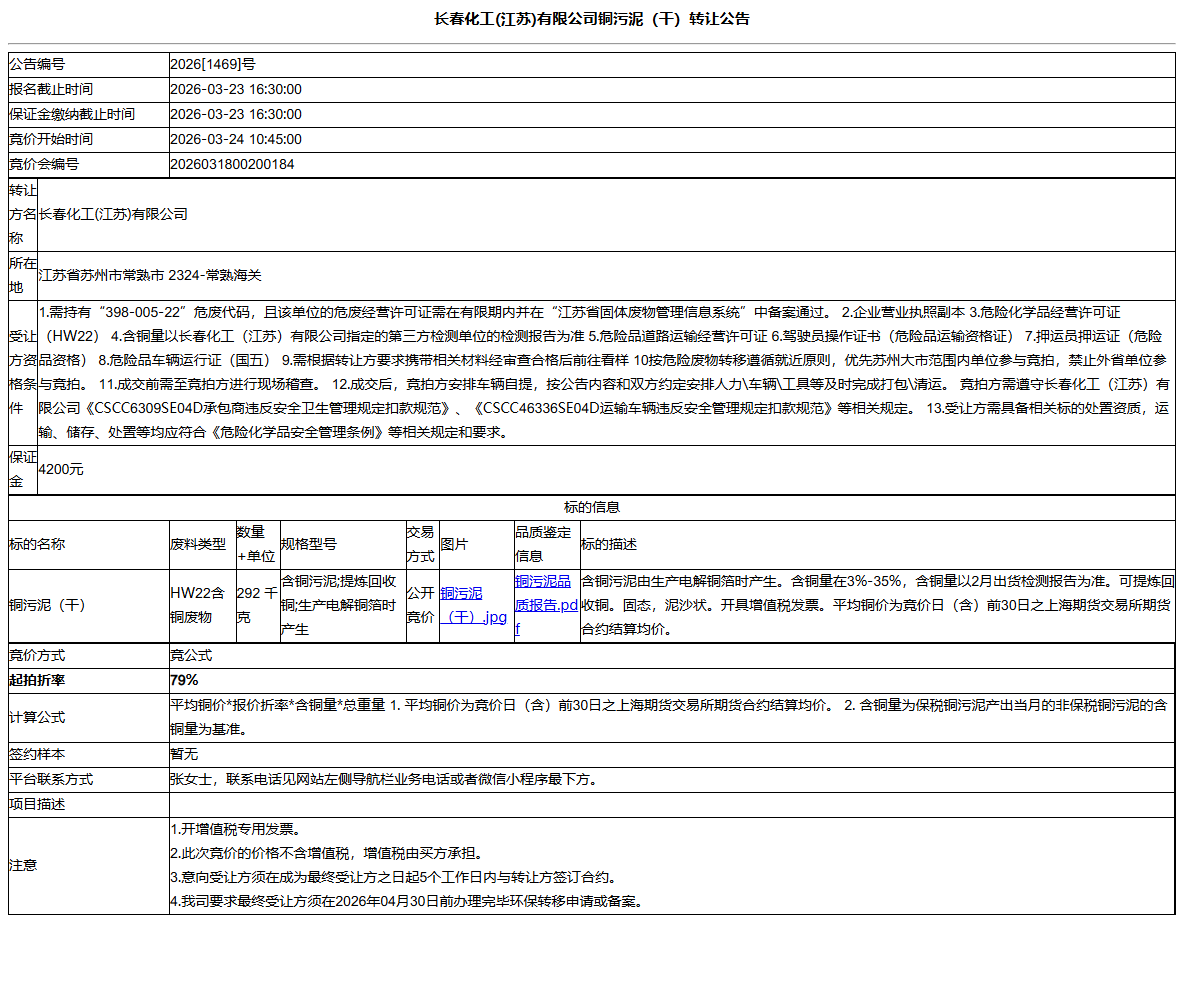Screen dimensions: 1184x1005
Task: Click the 起拍折率 79% value
Action: click(x=185, y=678)
